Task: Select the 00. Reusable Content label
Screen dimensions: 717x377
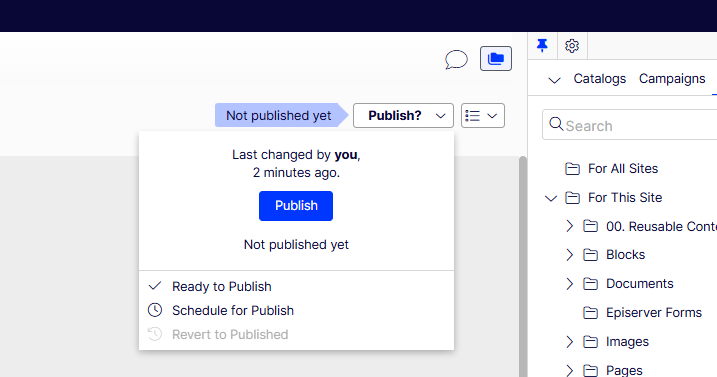Action: click(661, 226)
